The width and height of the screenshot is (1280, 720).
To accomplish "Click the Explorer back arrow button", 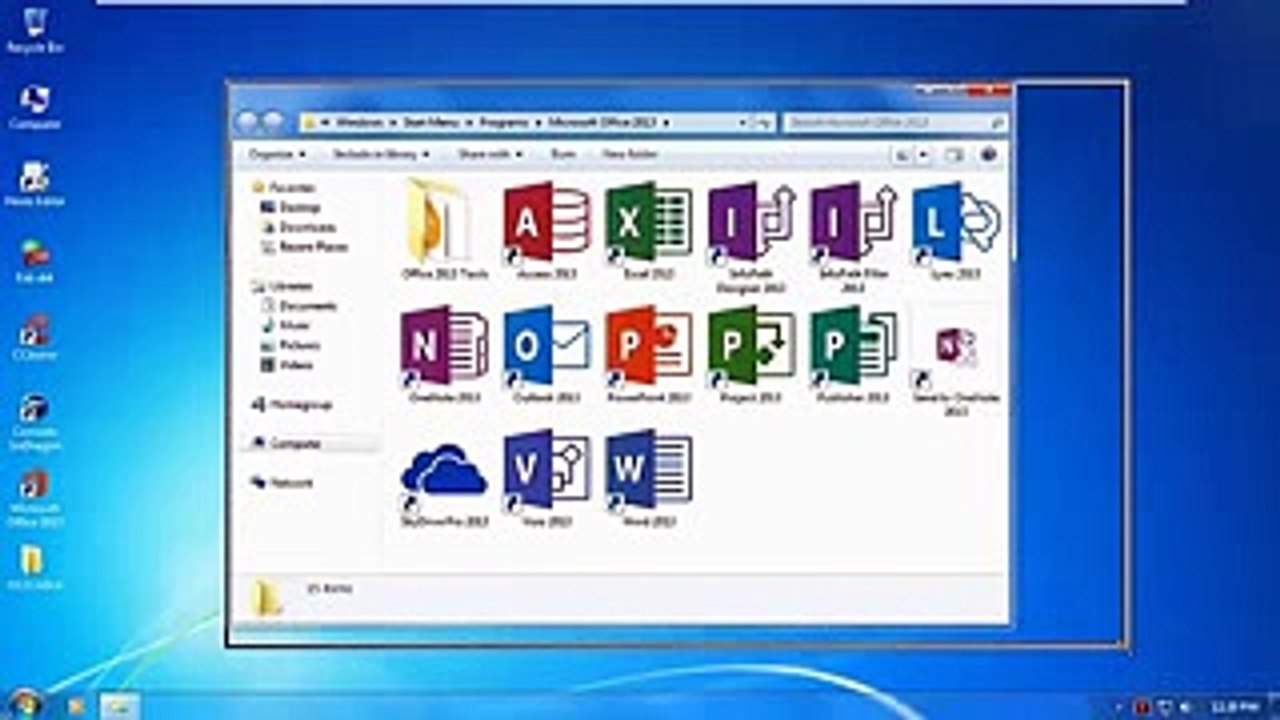I will (247, 122).
